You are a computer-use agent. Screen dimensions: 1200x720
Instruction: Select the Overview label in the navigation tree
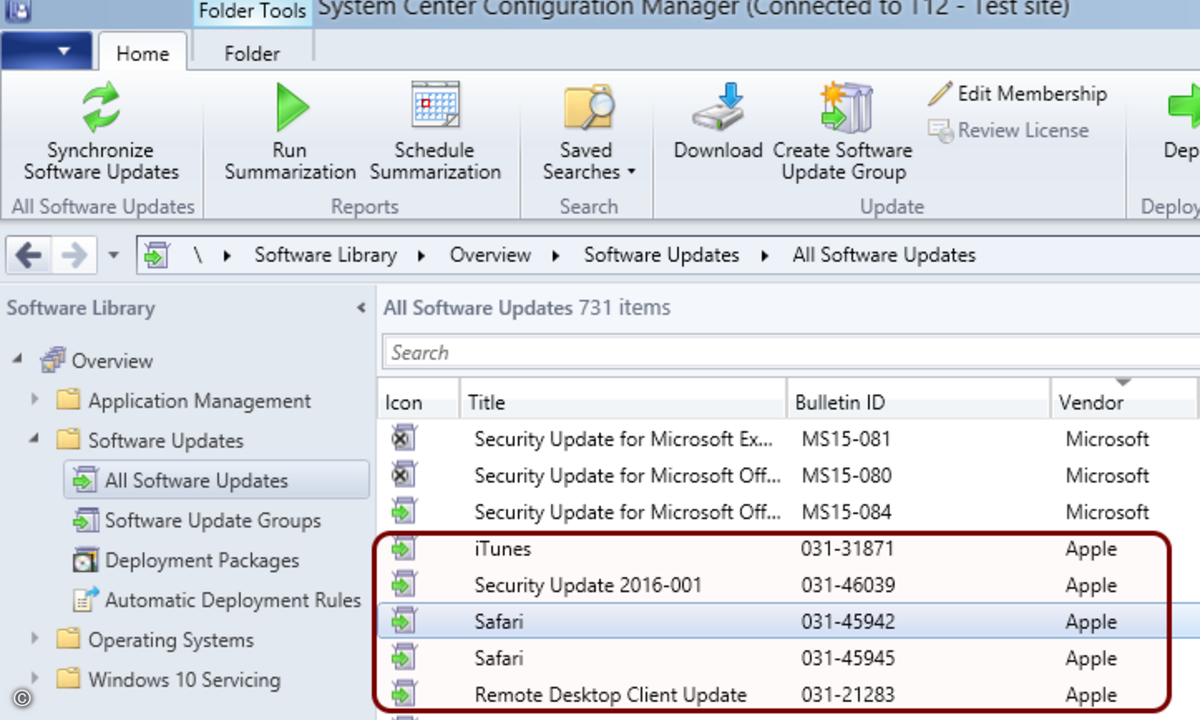coord(112,361)
